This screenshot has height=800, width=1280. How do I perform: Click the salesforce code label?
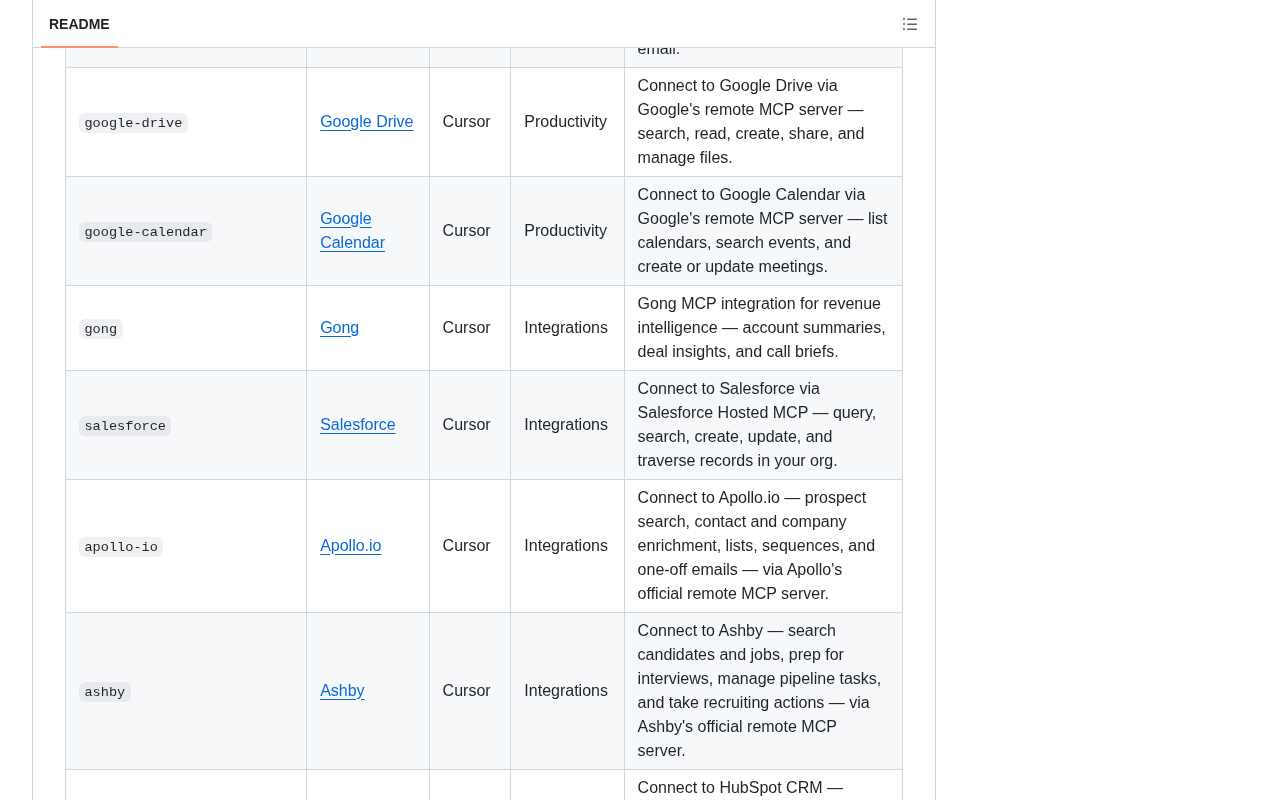tap(125, 426)
